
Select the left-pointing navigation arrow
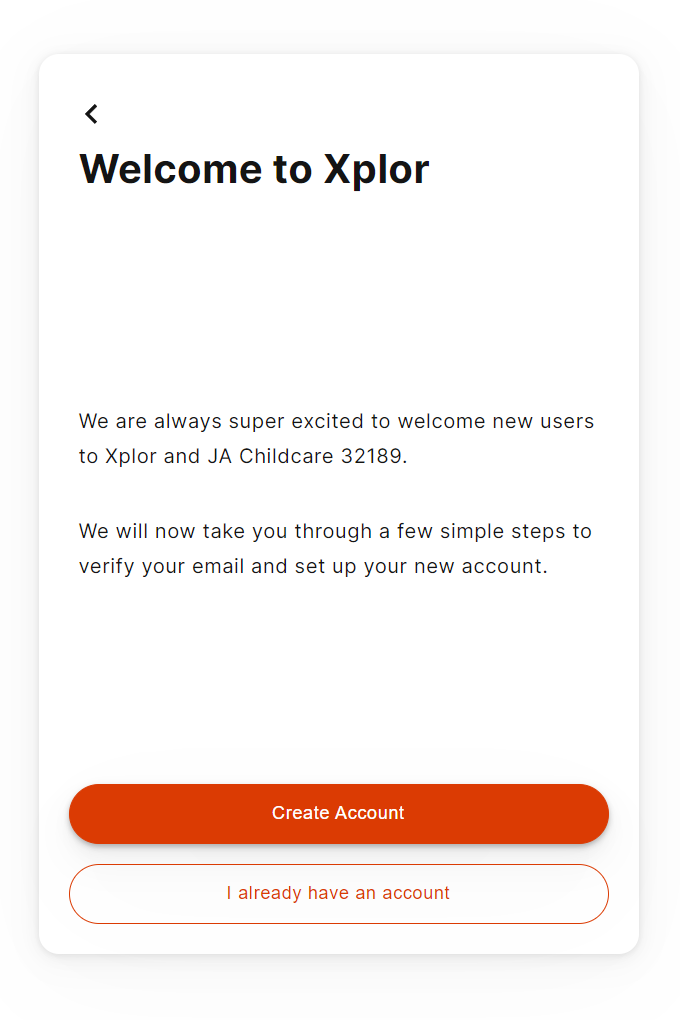coord(91,113)
